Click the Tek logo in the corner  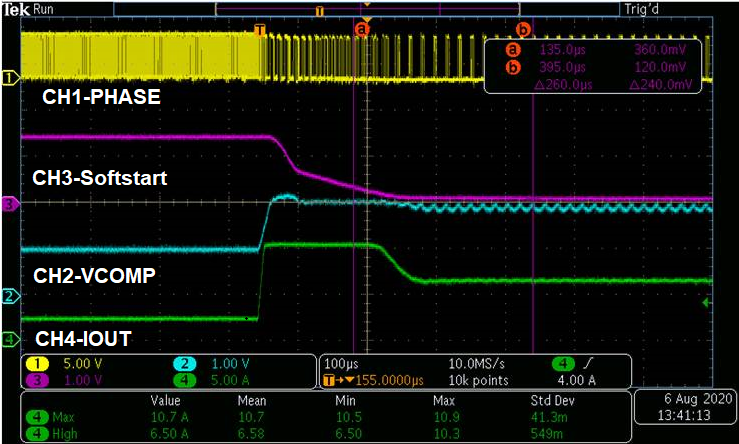tap(15, 9)
